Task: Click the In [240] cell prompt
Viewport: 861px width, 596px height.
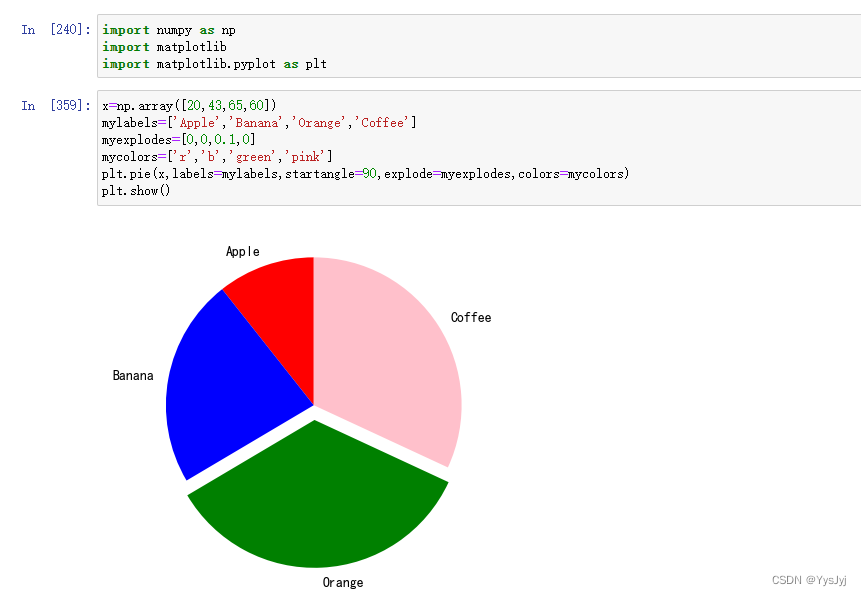Action: [56, 30]
